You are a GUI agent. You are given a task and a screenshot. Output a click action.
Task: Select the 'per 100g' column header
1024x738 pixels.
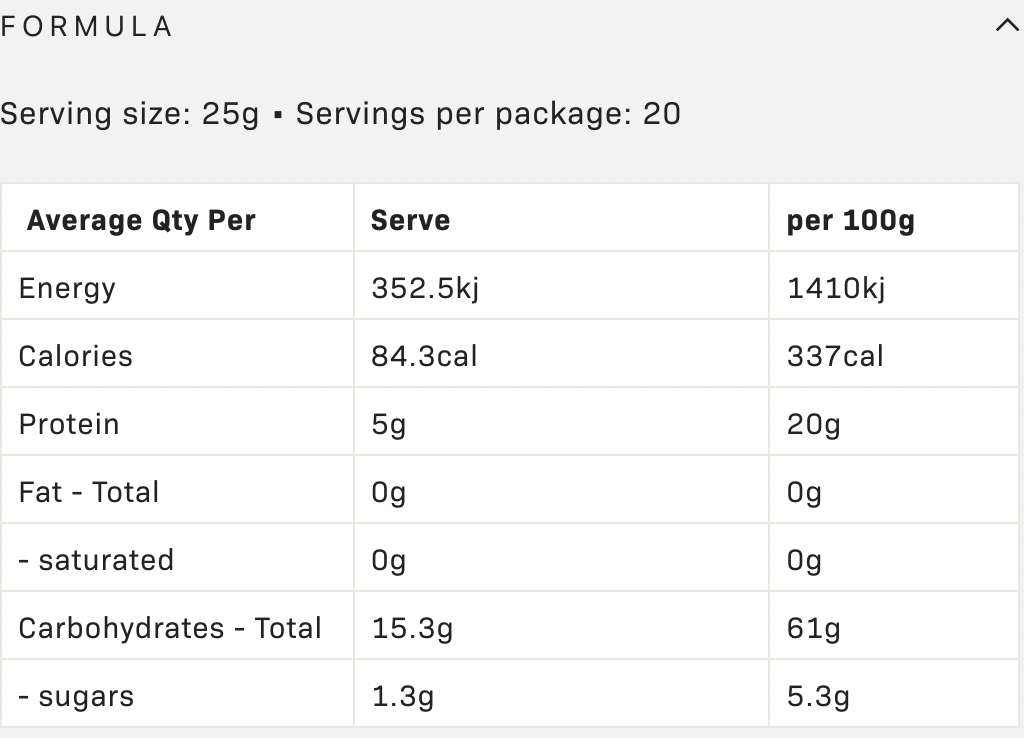pos(850,220)
